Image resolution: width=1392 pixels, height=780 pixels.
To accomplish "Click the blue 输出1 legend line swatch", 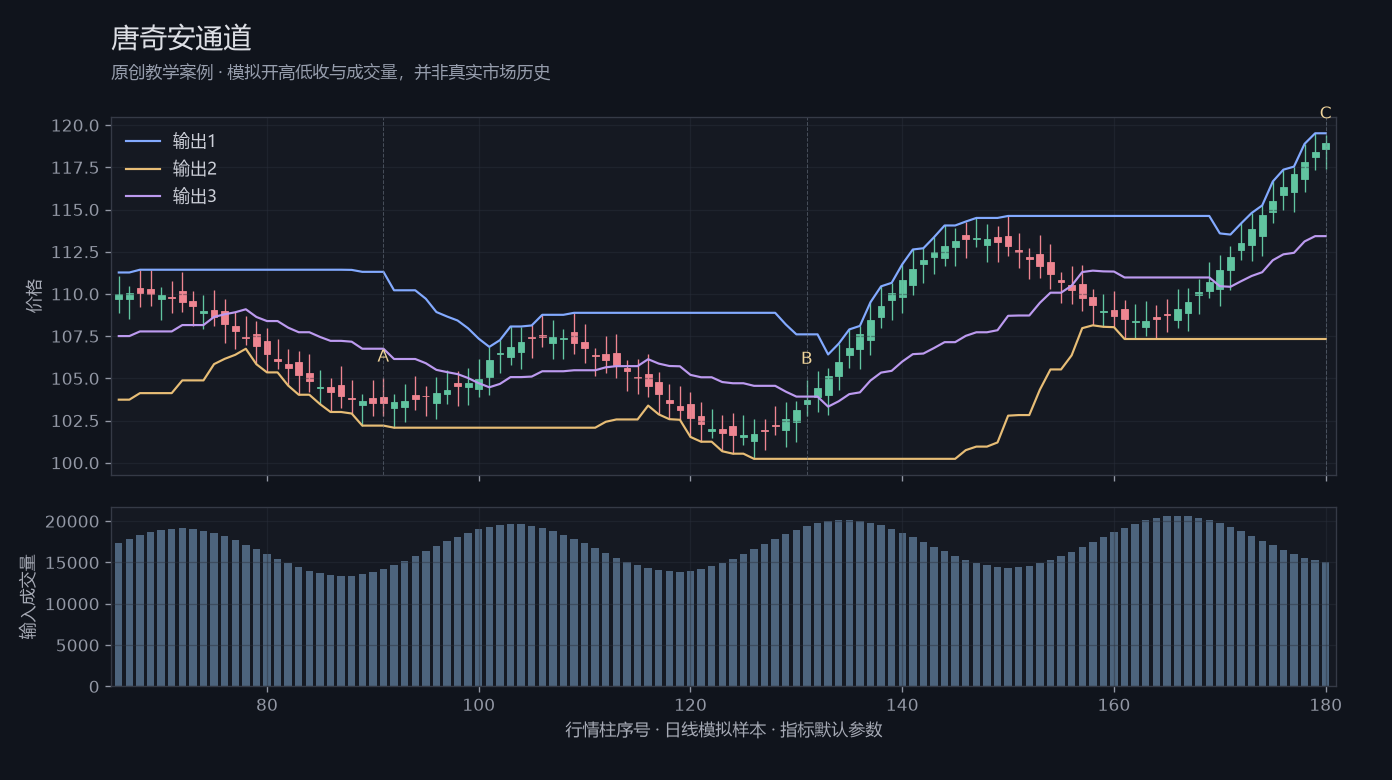I will click(142, 141).
